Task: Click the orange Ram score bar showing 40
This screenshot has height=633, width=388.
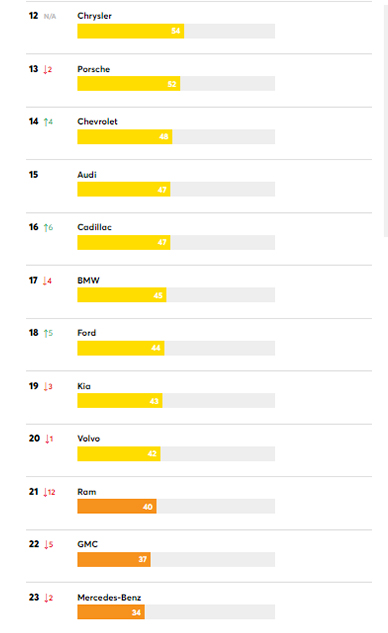Action: [x=117, y=506]
